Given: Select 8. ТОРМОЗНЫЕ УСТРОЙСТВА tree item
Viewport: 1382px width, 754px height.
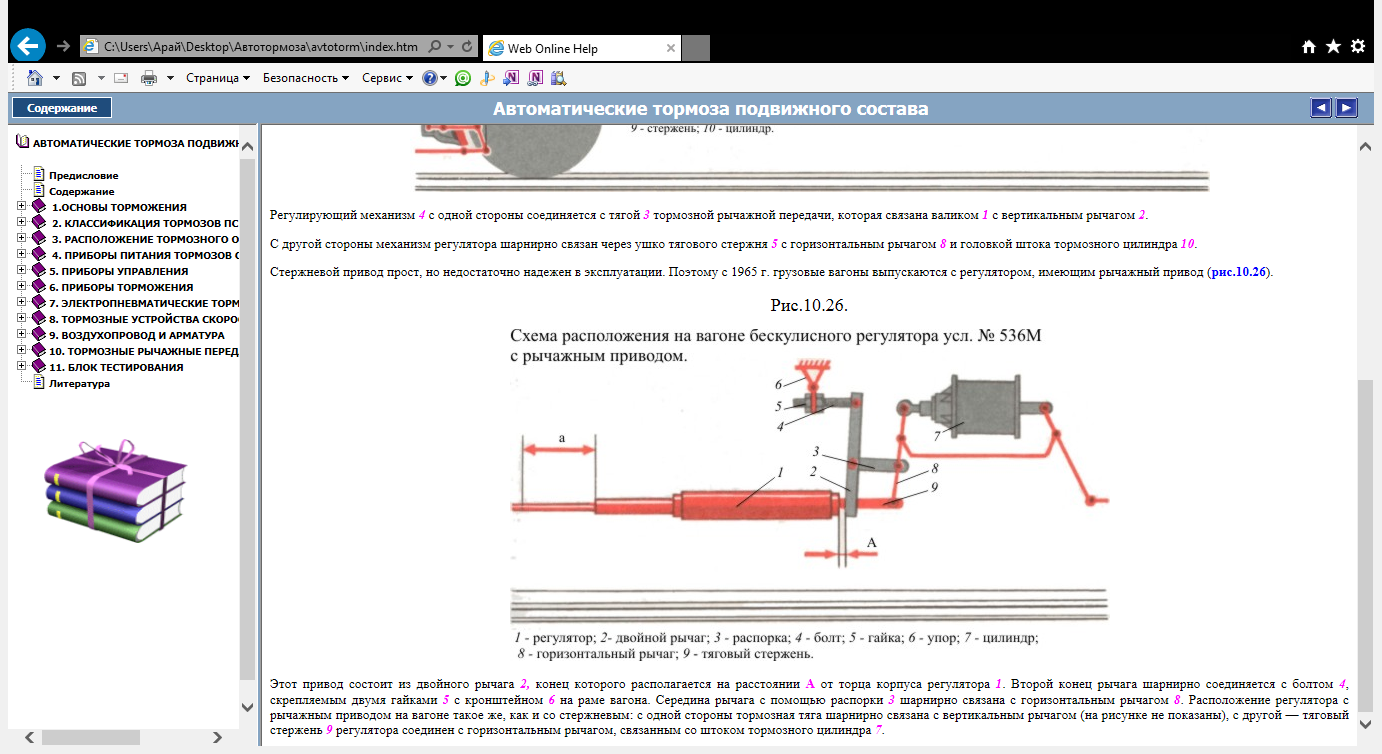Looking at the screenshot, I should (144, 319).
